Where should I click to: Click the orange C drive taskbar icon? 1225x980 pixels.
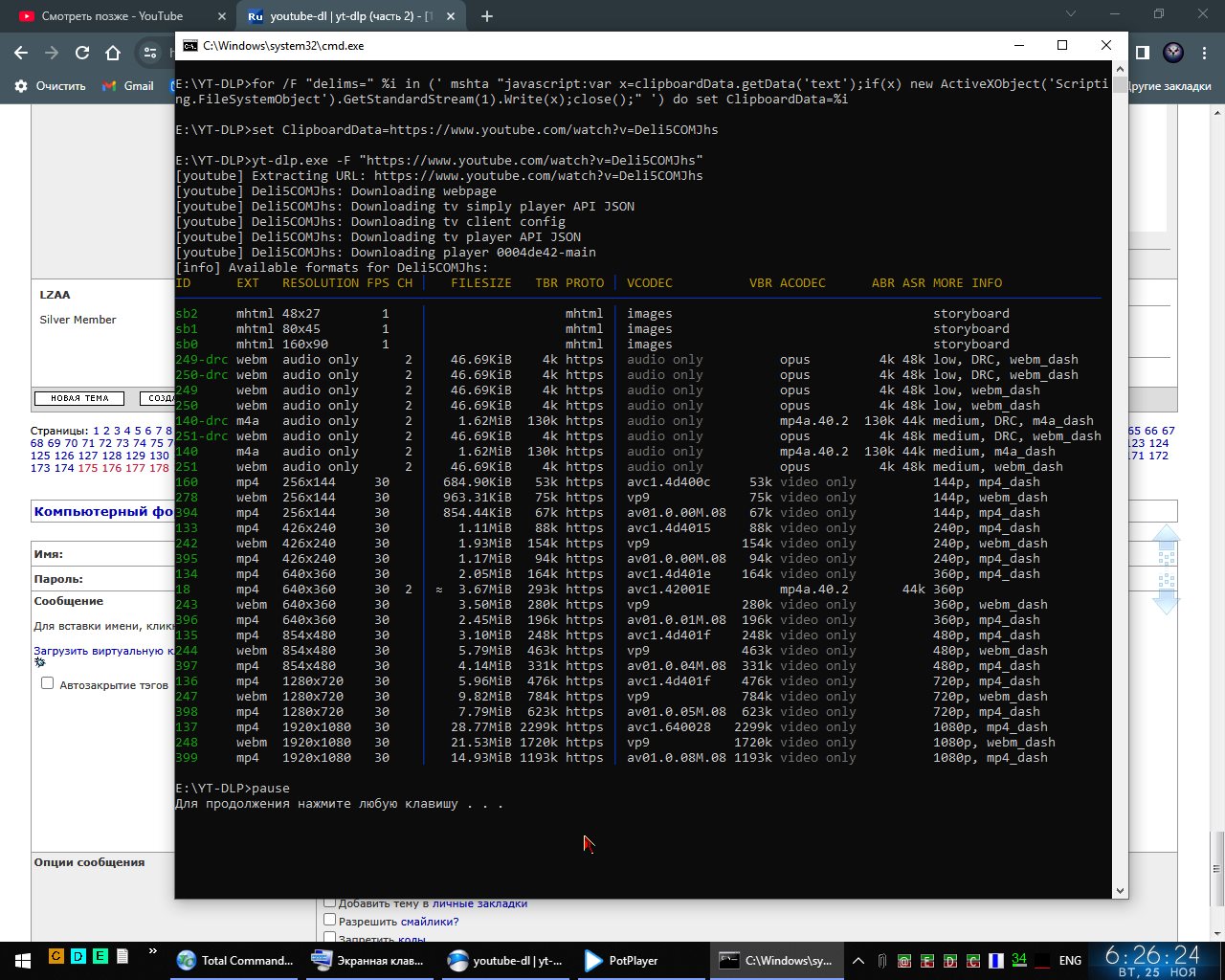(56, 956)
